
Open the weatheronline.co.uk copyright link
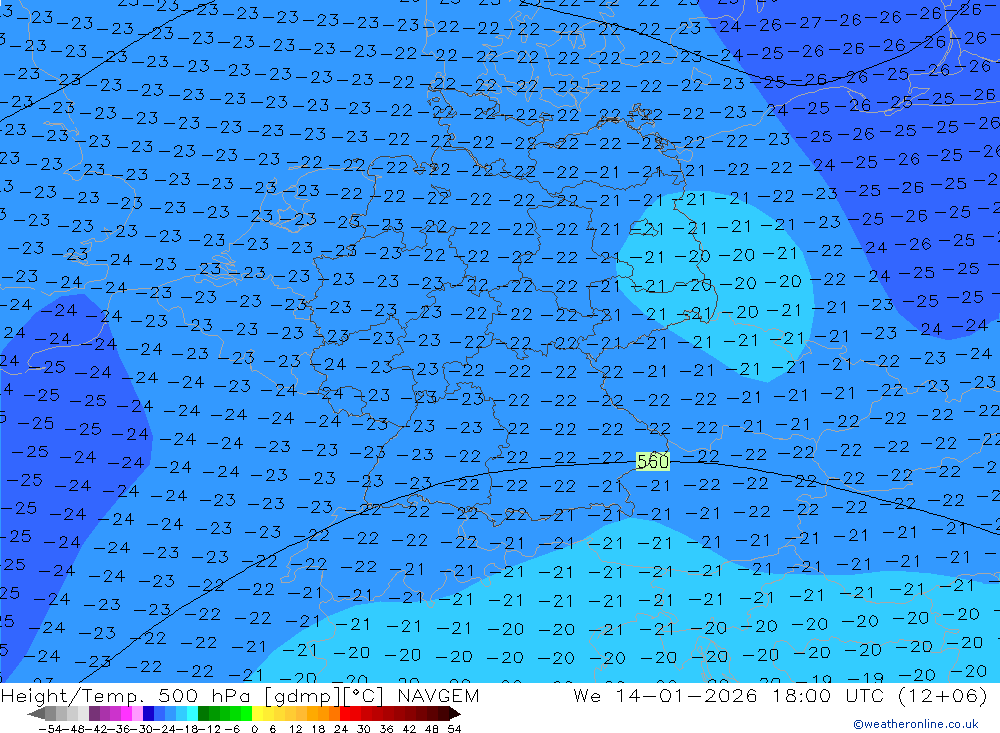click(x=916, y=724)
